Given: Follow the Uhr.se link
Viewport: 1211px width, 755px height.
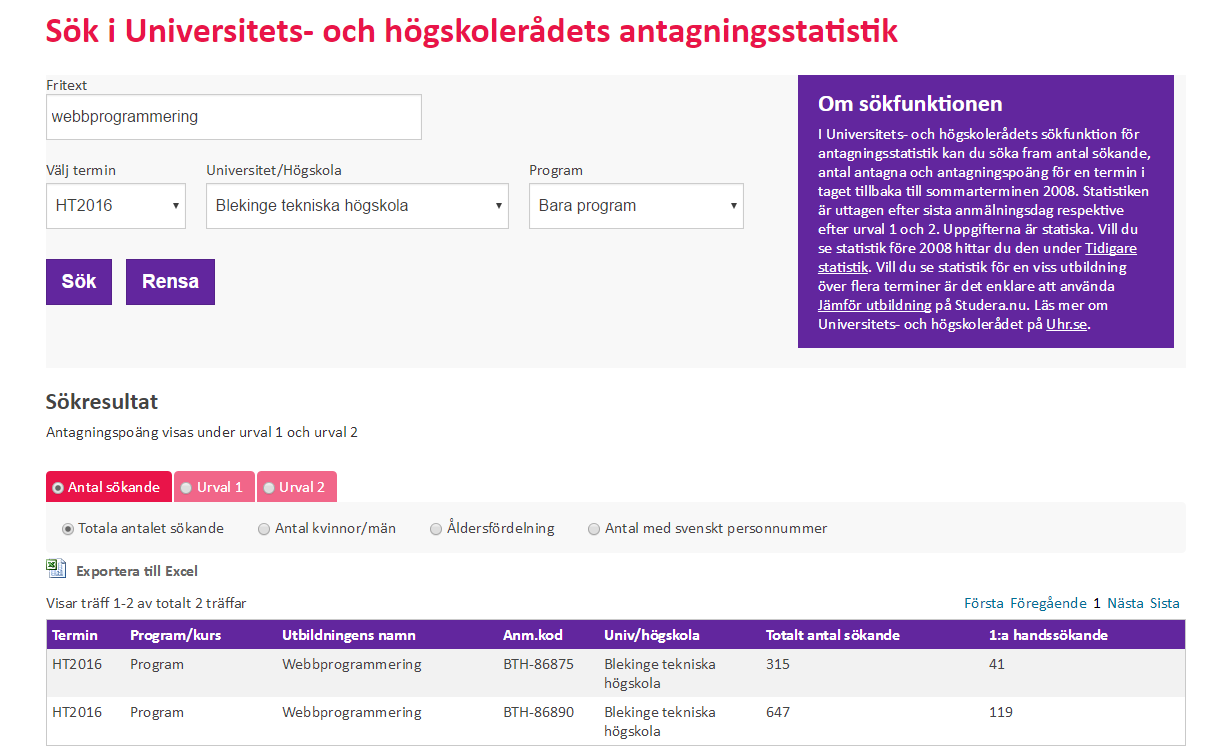Looking at the screenshot, I should 1066,324.
